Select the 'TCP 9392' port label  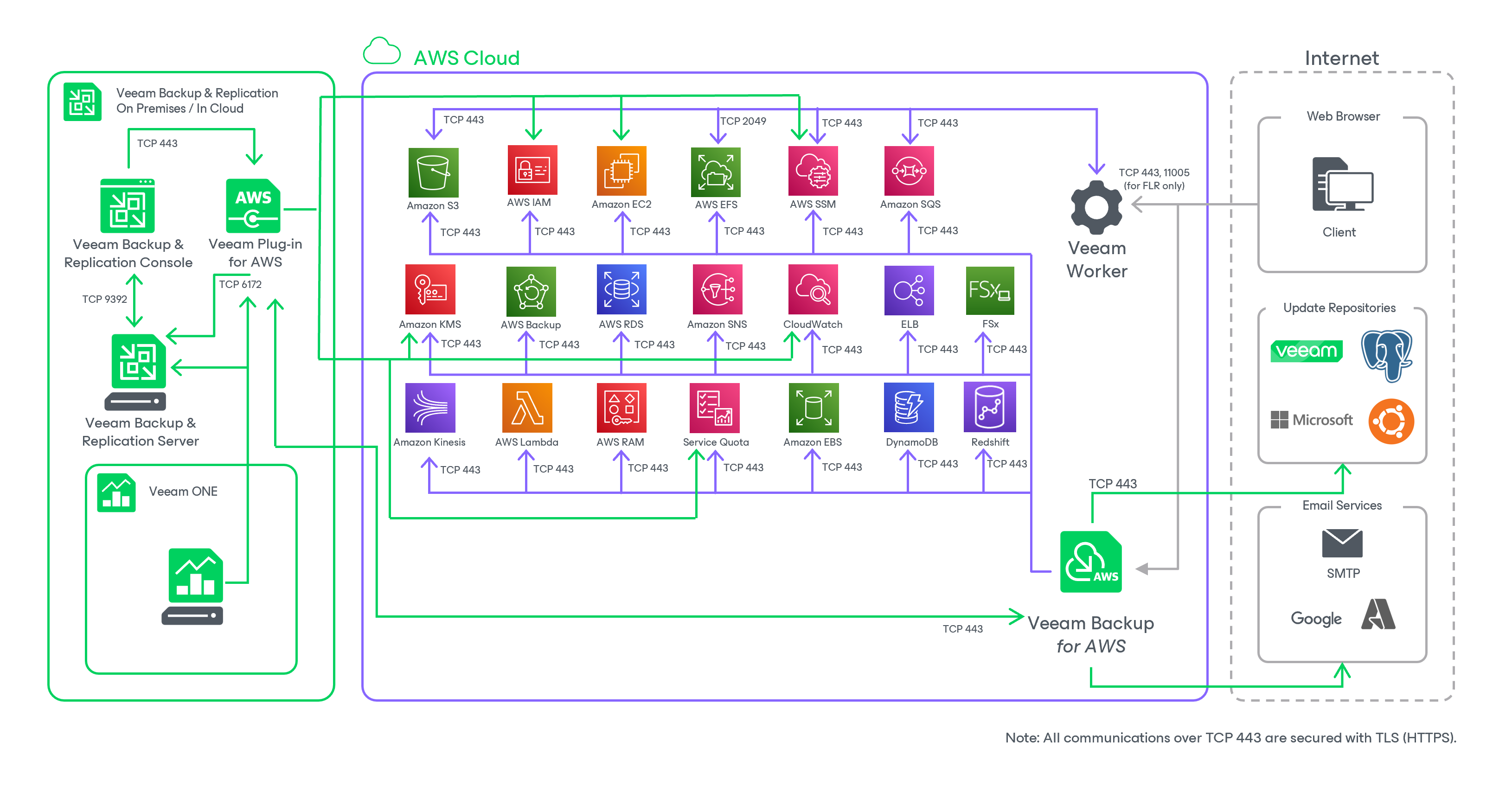(x=104, y=299)
